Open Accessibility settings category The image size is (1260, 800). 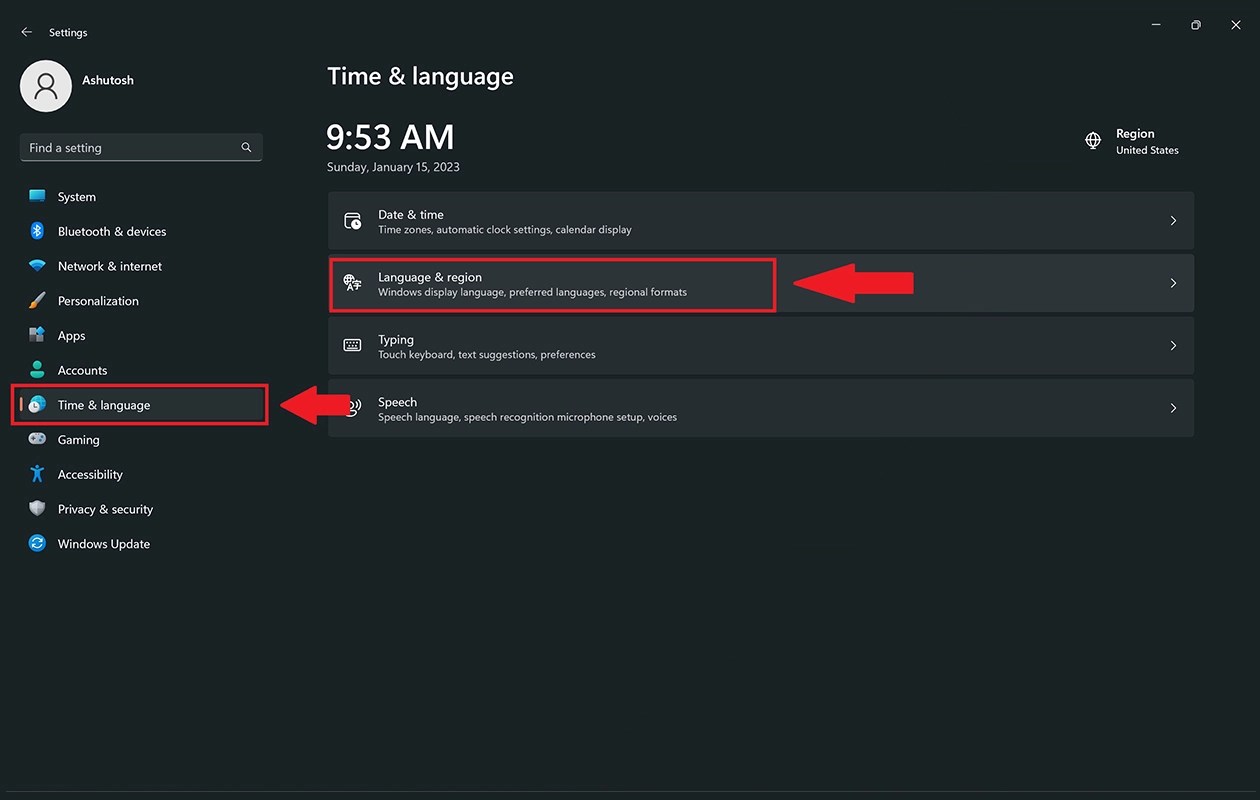click(x=141, y=474)
